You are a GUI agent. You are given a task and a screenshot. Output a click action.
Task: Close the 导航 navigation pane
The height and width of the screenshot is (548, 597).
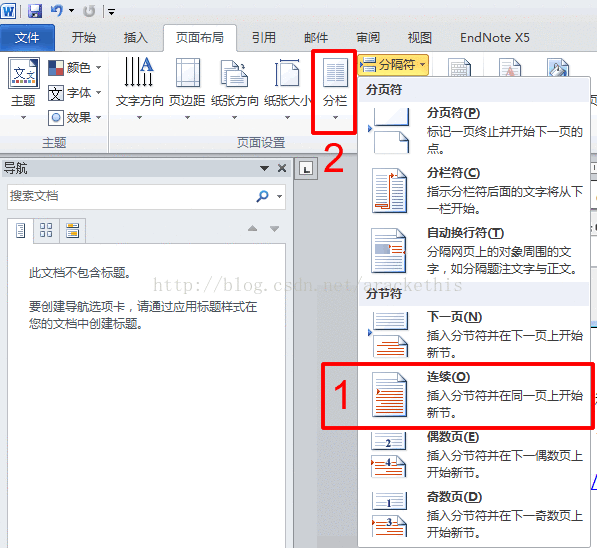click(282, 168)
